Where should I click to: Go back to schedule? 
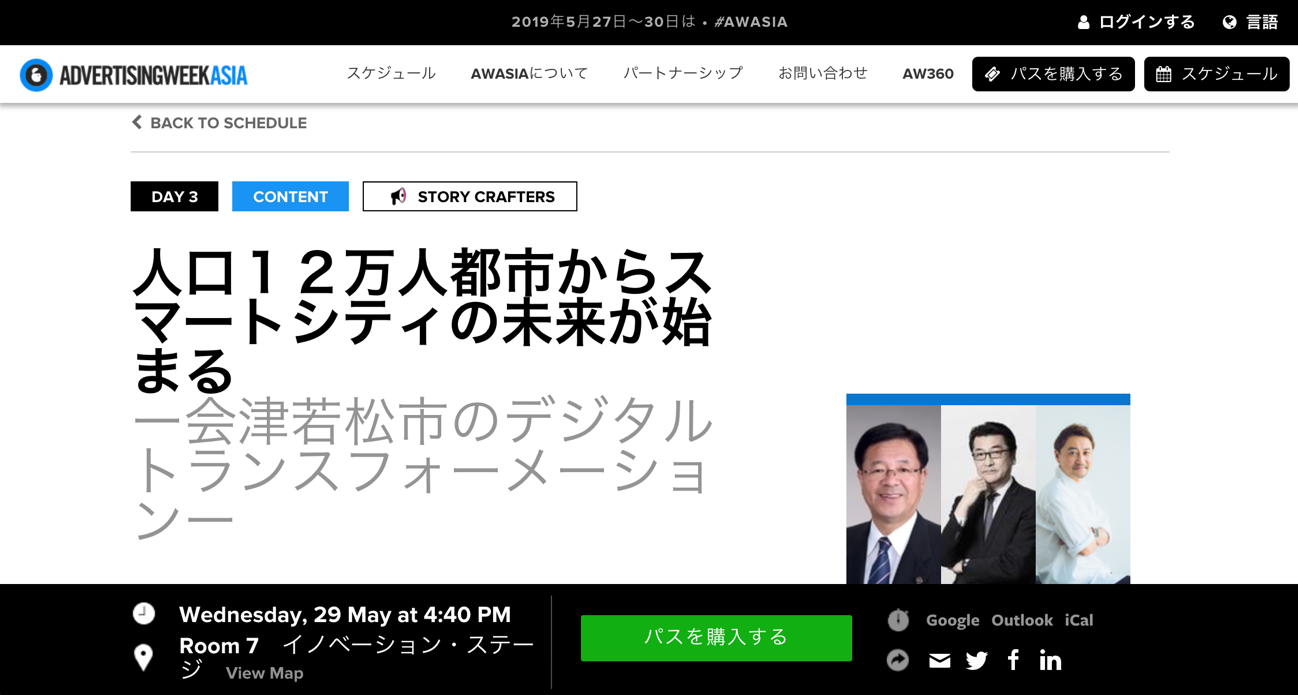click(x=219, y=123)
